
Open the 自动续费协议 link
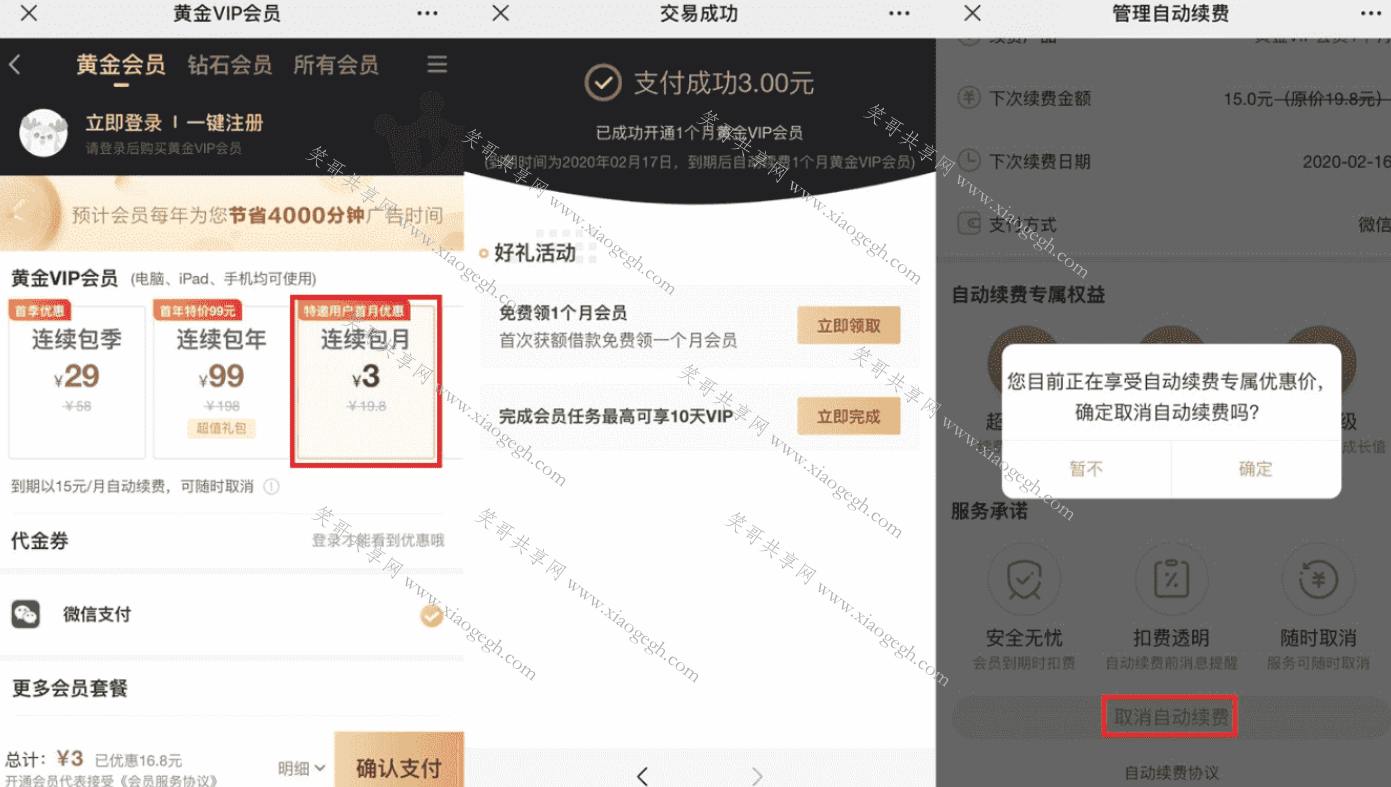pyautogui.click(x=1171, y=773)
